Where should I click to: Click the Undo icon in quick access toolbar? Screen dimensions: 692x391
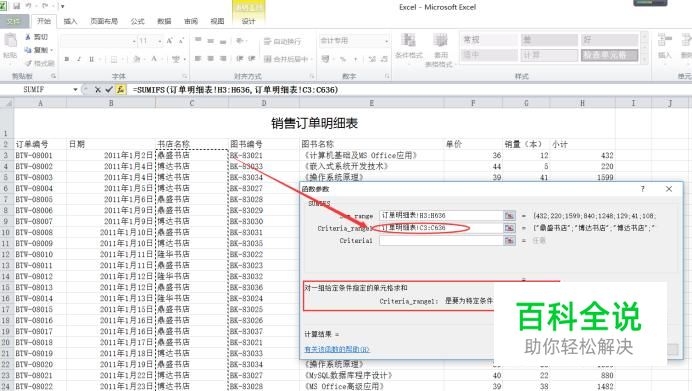pos(29,6)
